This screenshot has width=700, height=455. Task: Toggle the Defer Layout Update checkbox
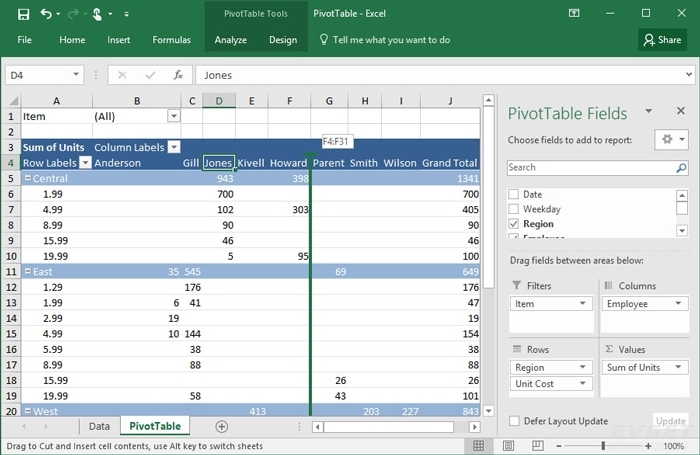click(514, 421)
